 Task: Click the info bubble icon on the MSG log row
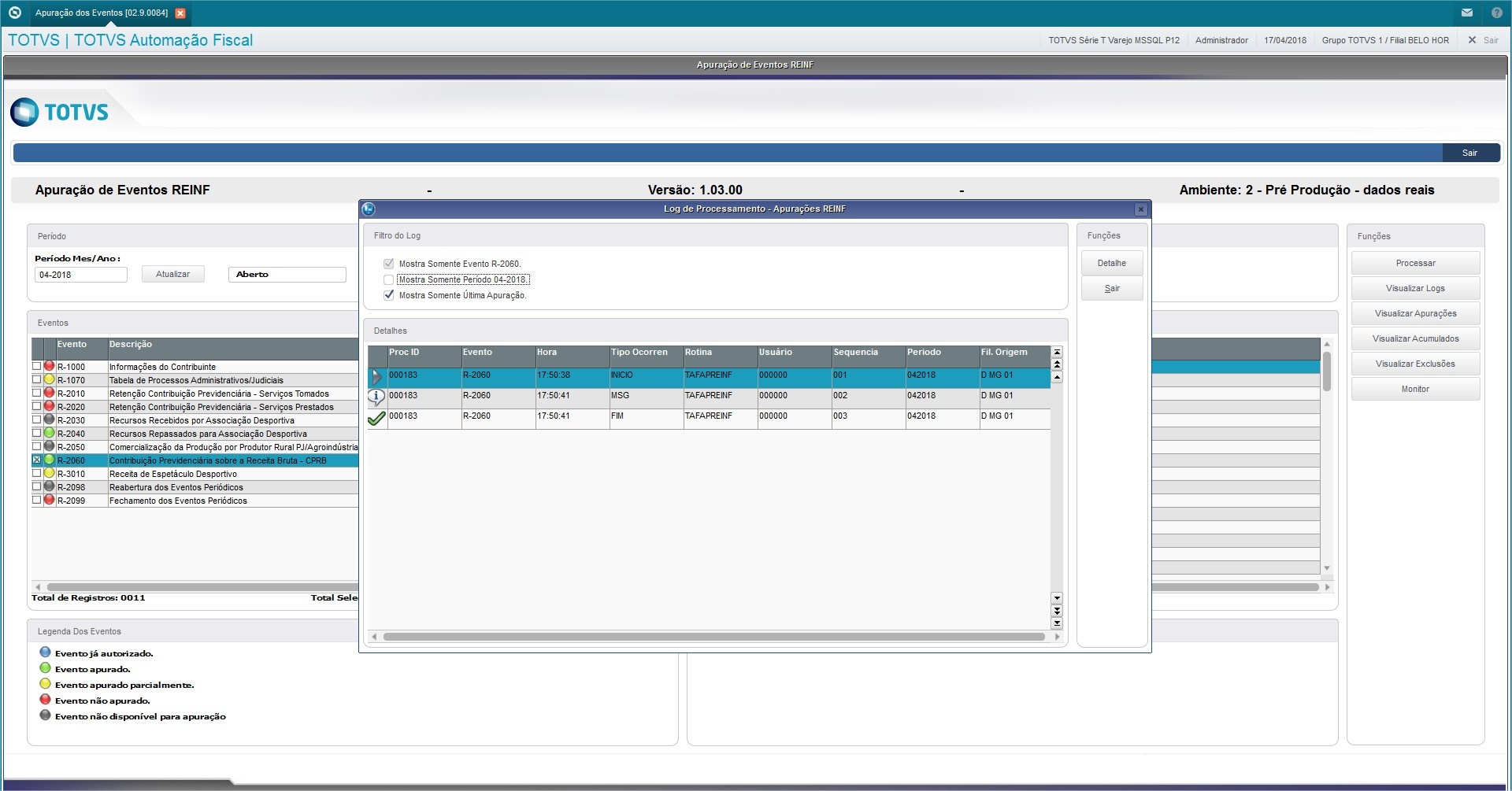pos(376,397)
